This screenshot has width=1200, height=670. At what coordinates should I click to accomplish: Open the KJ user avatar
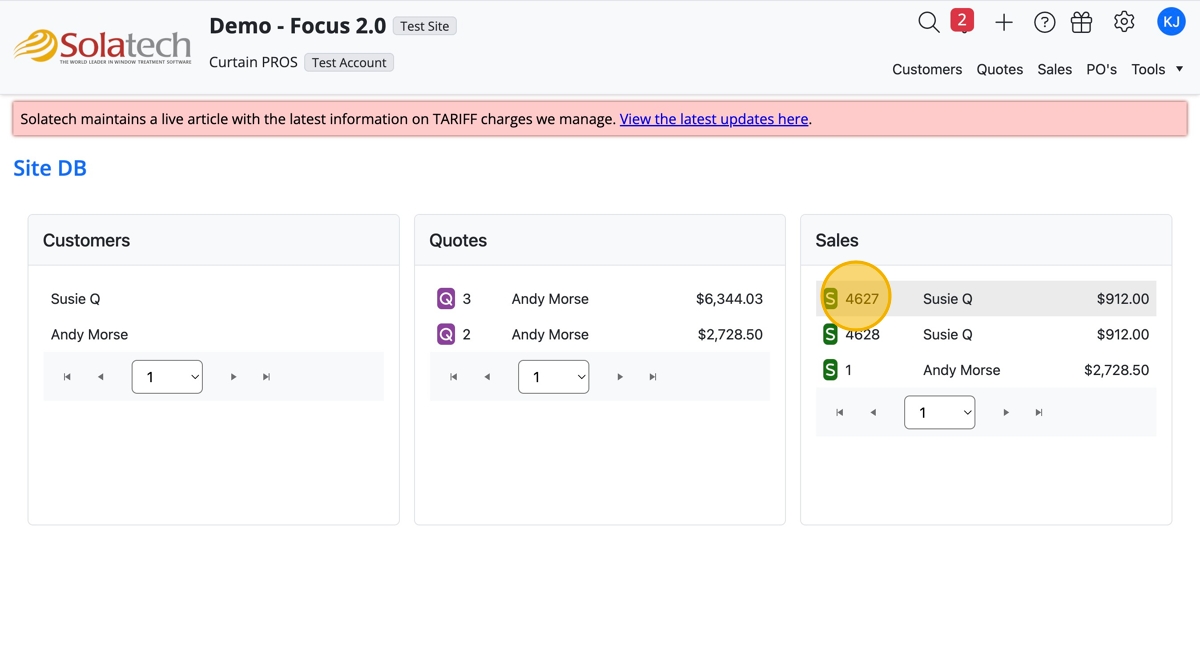click(1171, 21)
